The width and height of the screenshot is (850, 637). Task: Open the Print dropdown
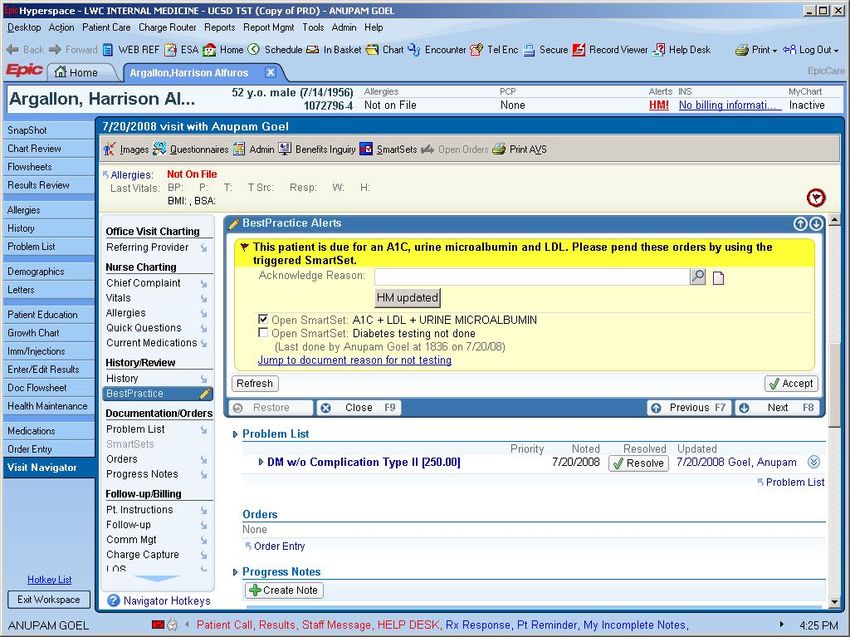(756, 50)
